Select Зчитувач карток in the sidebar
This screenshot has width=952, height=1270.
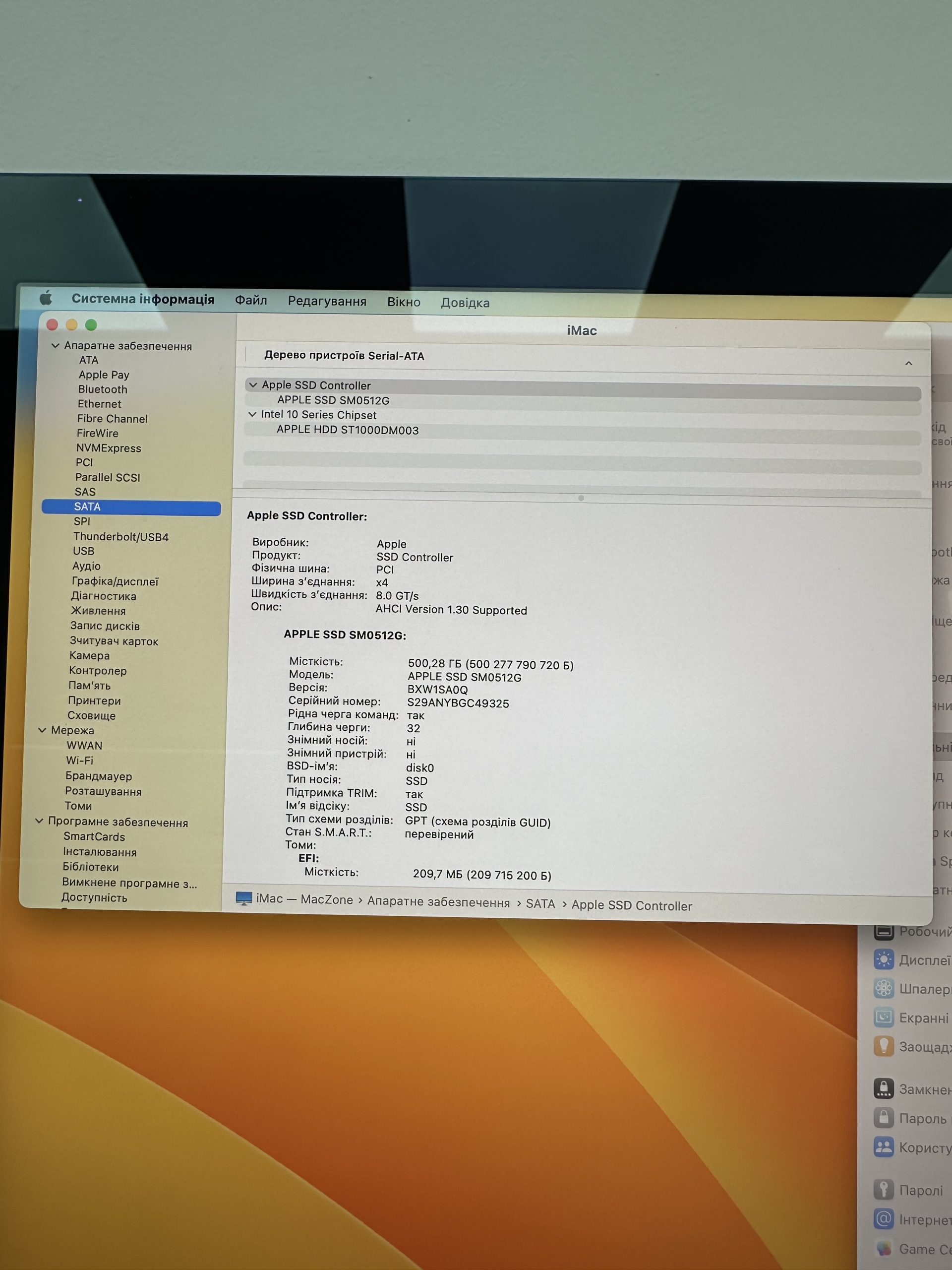pos(114,641)
